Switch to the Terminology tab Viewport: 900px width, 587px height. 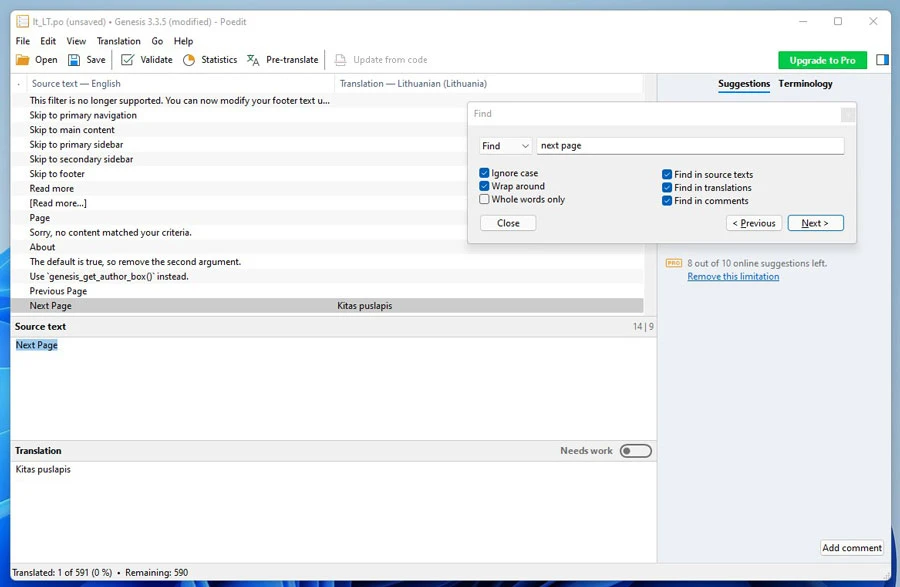[x=806, y=84]
